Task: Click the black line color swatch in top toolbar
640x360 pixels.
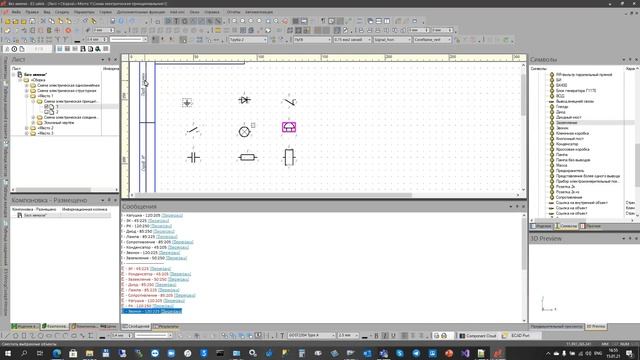Action: 78,40
